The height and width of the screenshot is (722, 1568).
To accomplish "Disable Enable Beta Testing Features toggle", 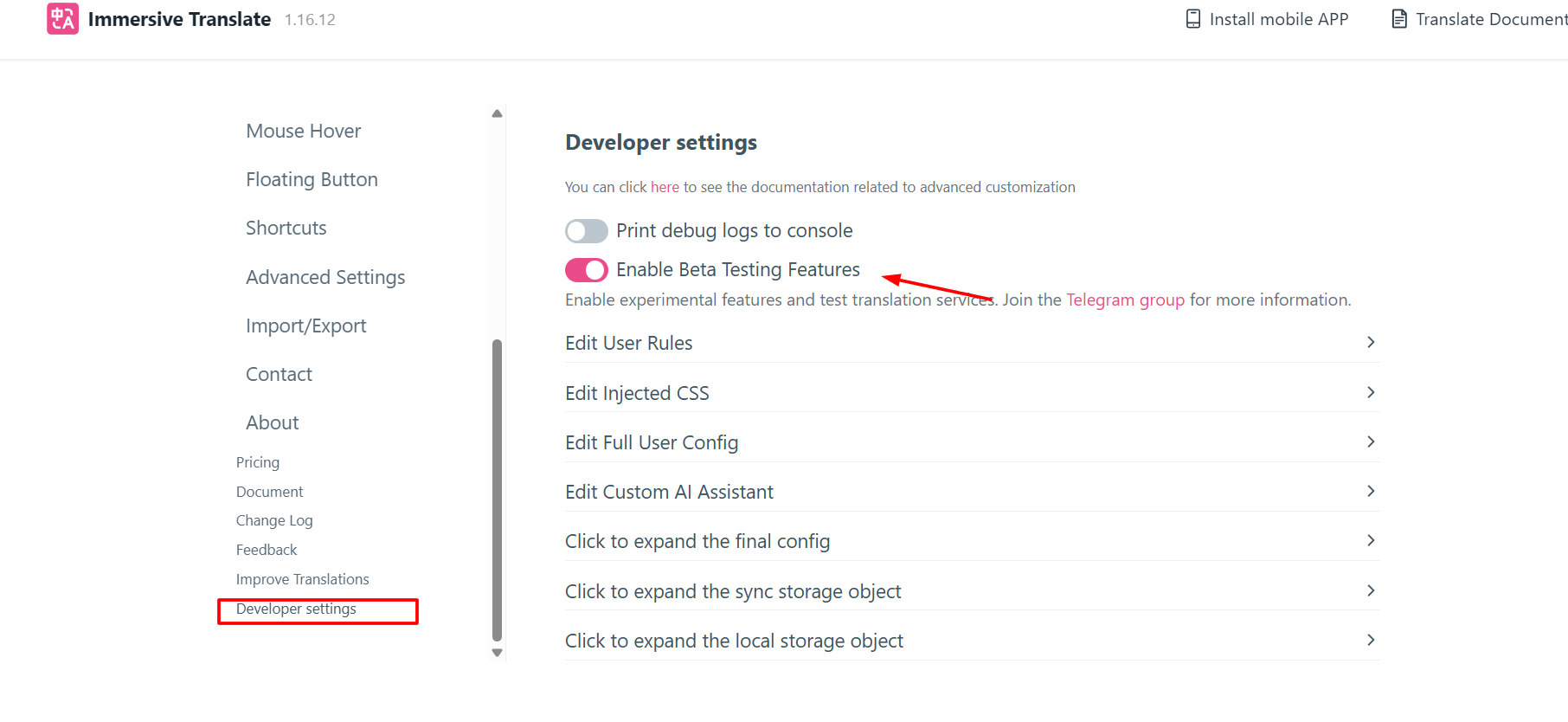I will [587, 270].
